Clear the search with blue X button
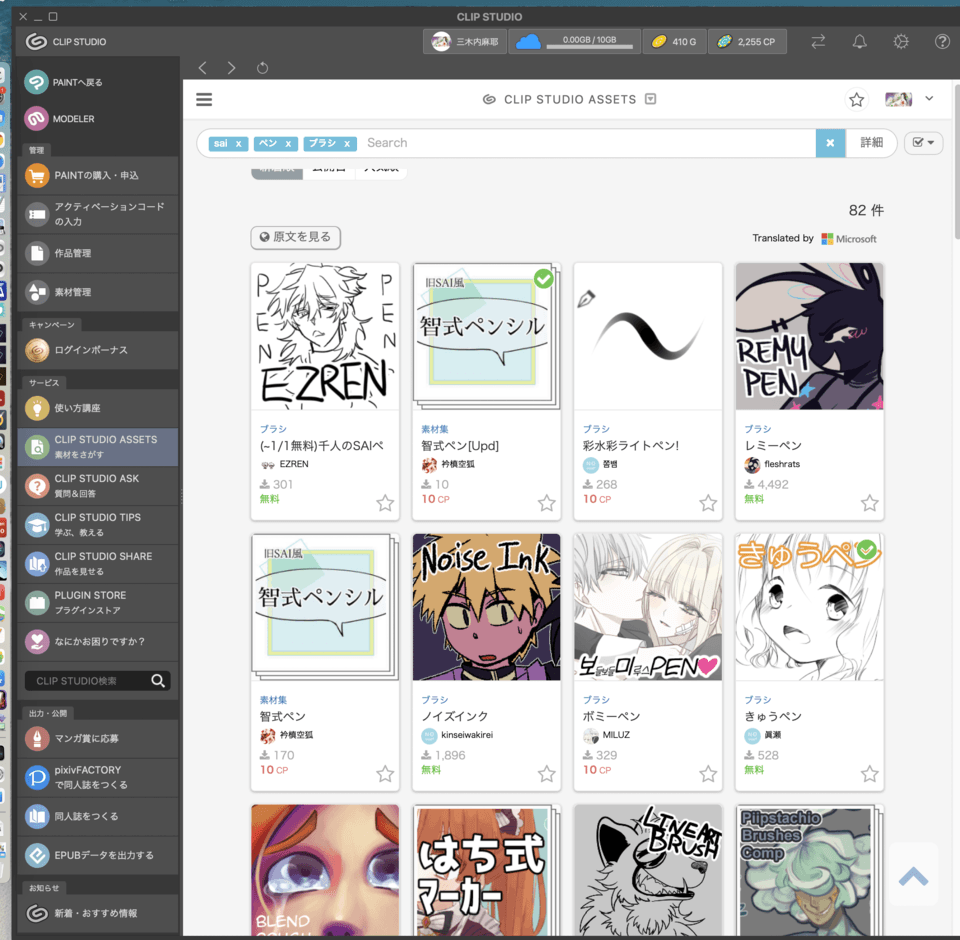 coord(830,143)
